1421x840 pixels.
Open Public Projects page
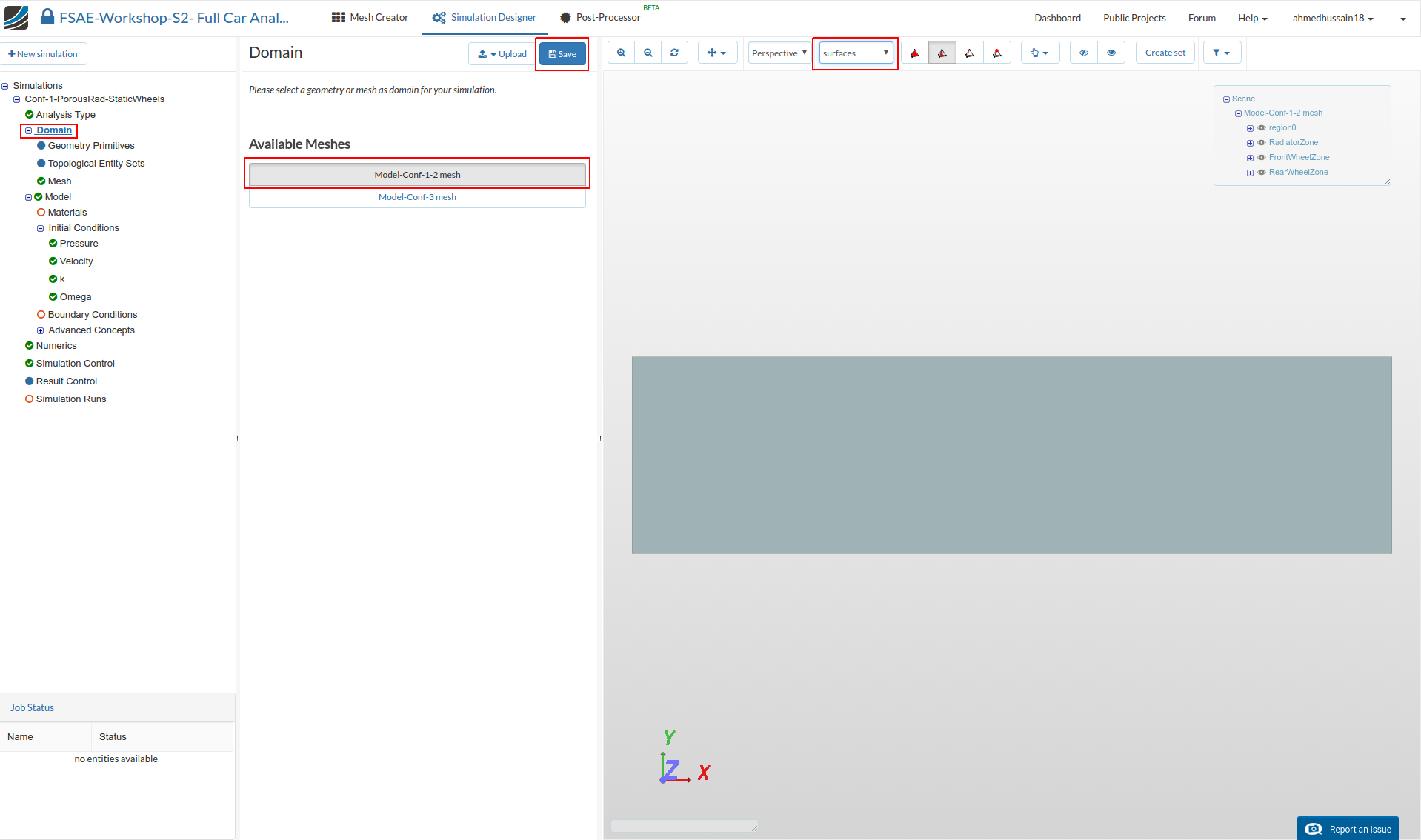pyautogui.click(x=1134, y=18)
